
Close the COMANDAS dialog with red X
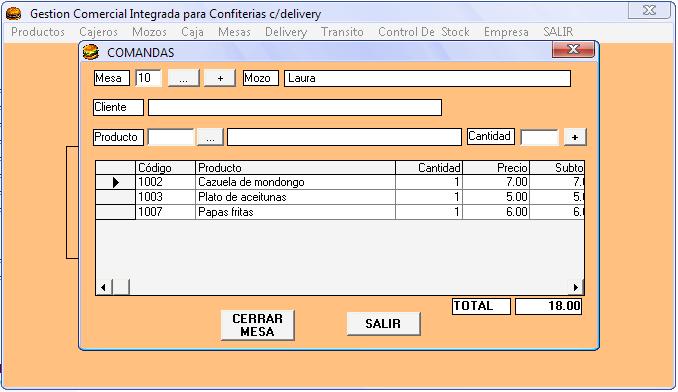coord(573,50)
